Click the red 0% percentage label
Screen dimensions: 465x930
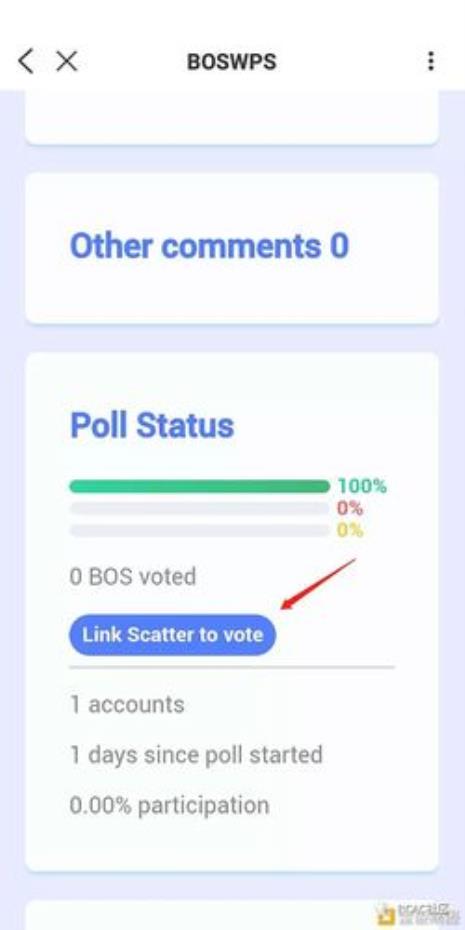pos(350,508)
